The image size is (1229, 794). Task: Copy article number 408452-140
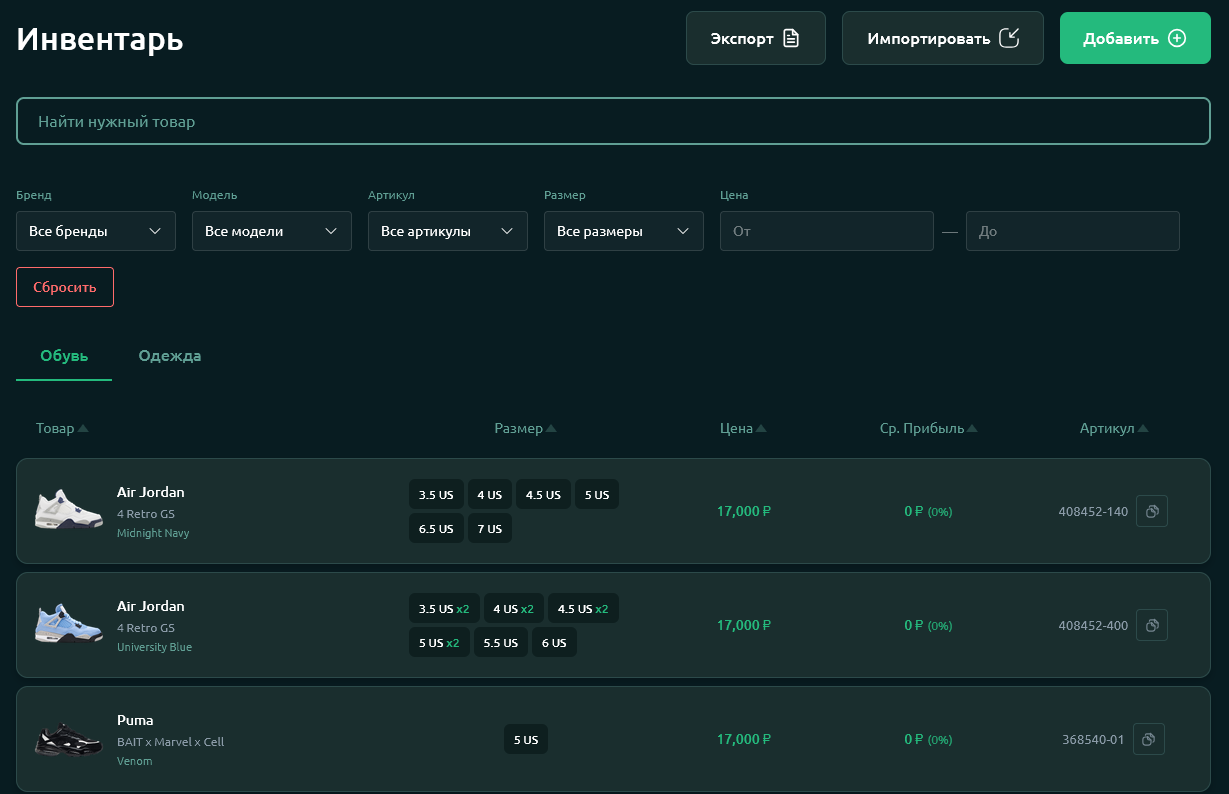pos(1151,511)
